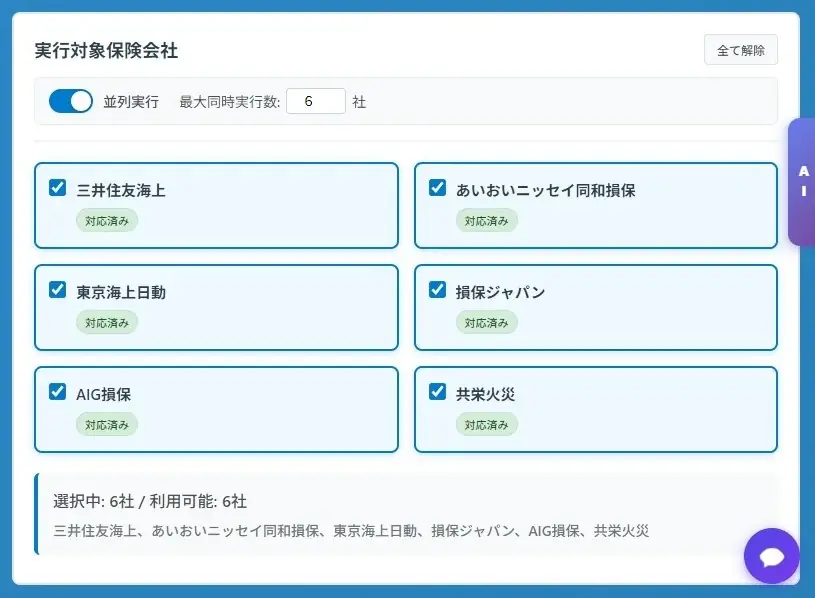Viewport: 815px width, 598px height.
Task: Click the あいおいニッセイ同和損保 card label
Action: pos(545,190)
